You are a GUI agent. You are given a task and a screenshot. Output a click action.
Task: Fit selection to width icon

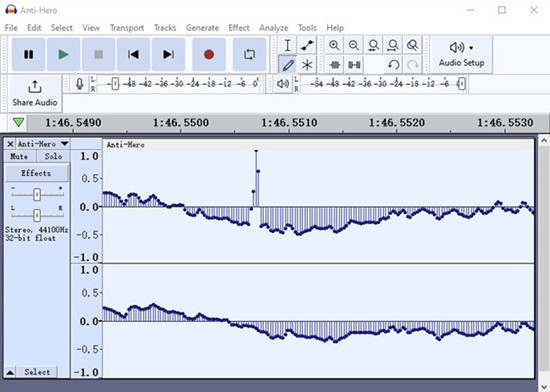click(x=374, y=45)
